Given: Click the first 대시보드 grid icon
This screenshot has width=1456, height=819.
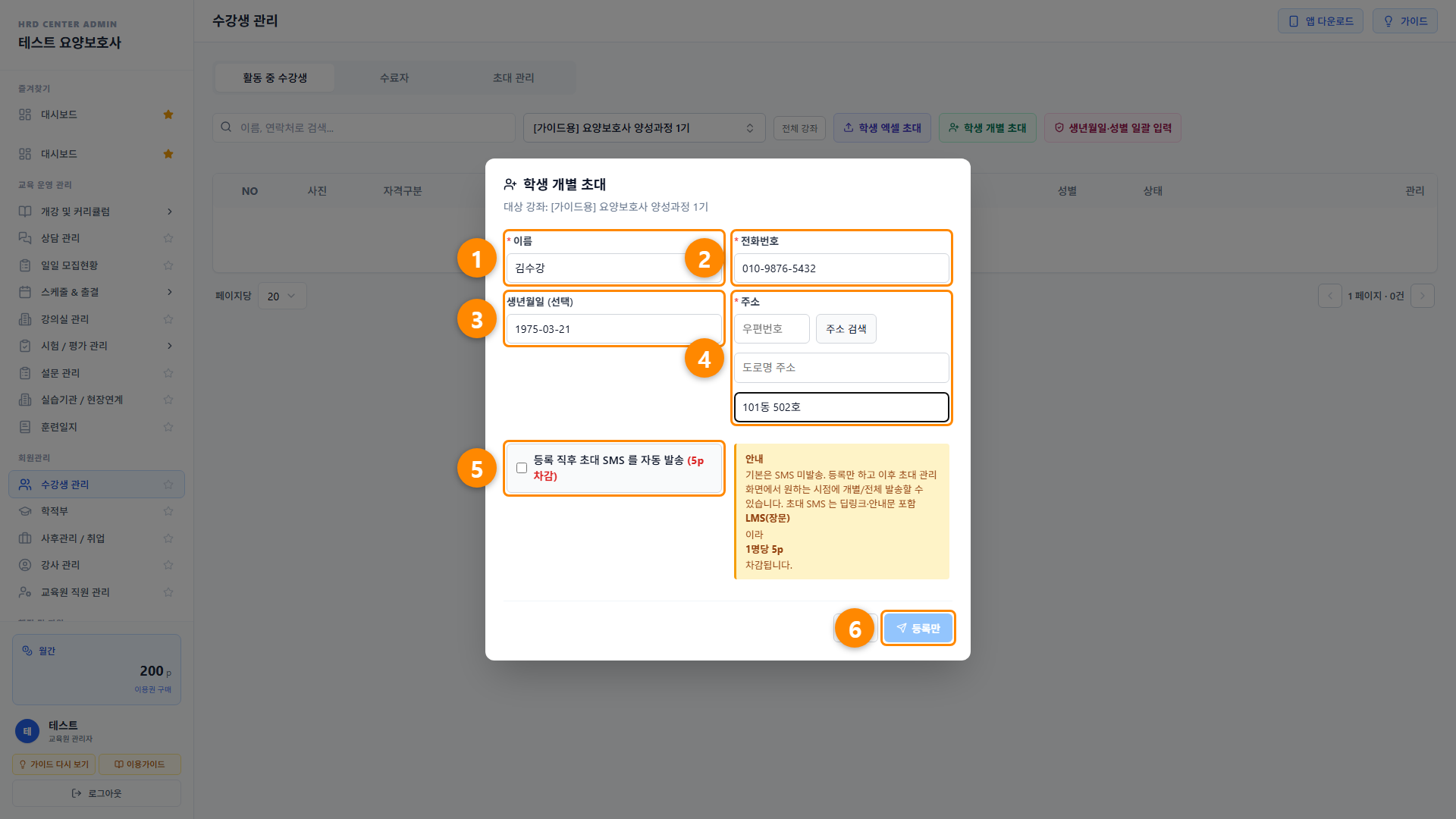Looking at the screenshot, I should pos(25,115).
